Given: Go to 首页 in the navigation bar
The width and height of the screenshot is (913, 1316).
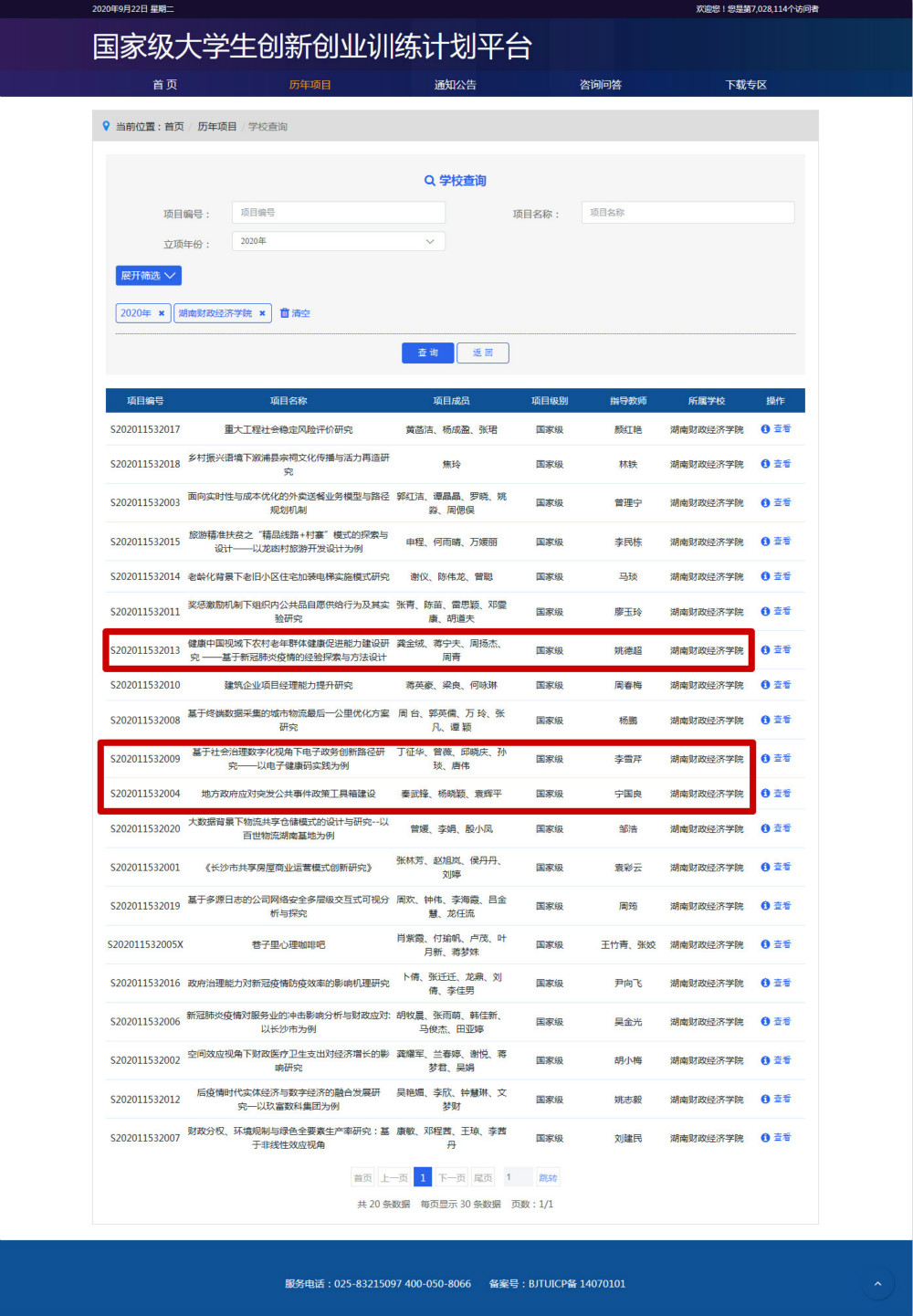Looking at the screenshot, I should tap(165, 85).
